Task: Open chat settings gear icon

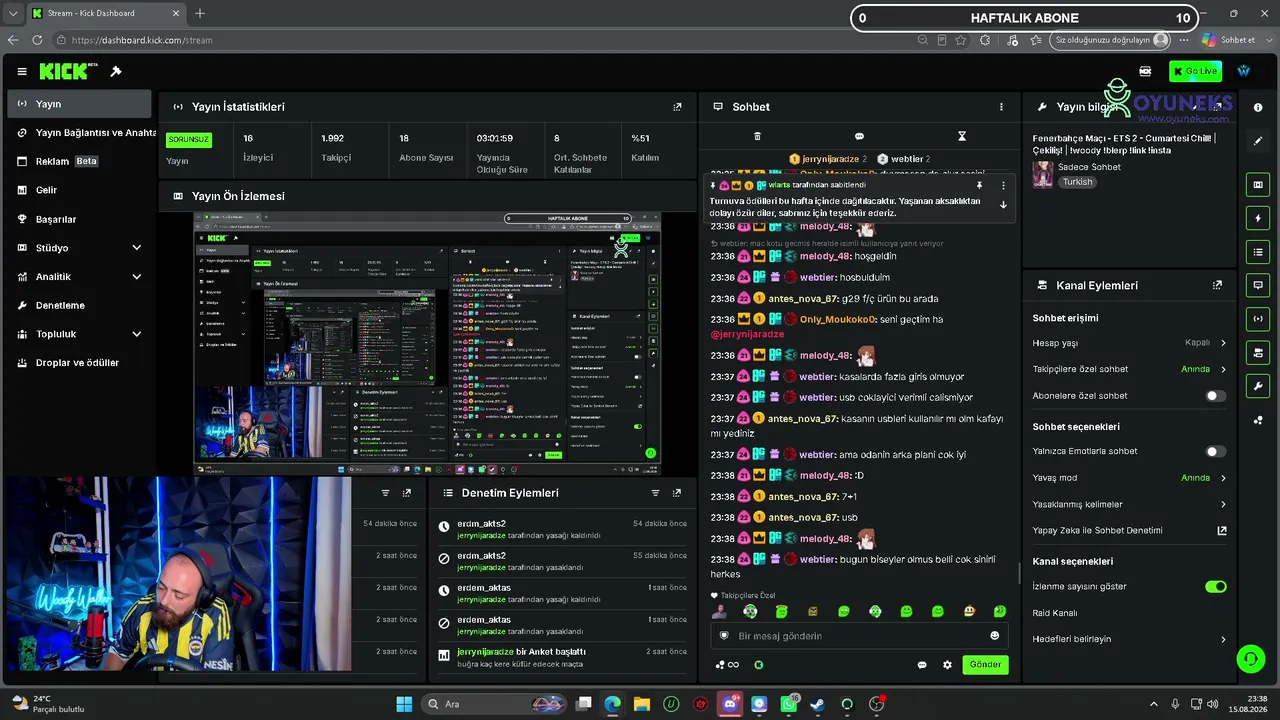Action: point(947,665)
